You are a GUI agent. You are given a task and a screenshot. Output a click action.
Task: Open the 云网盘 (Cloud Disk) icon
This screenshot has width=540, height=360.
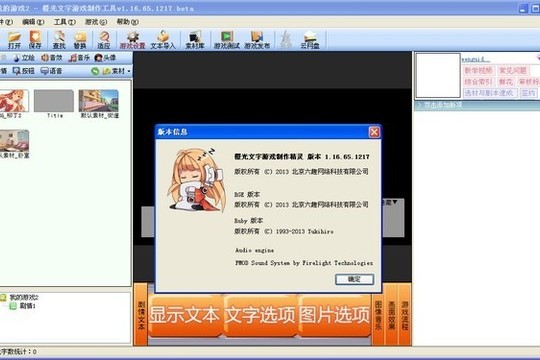[x=310, y=40]
